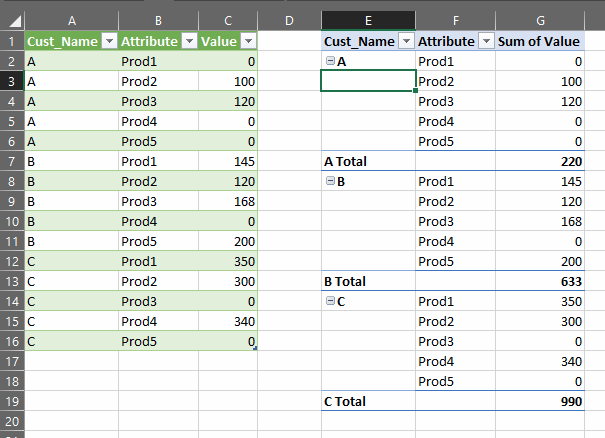This screenshot has height=438, width=605.
Task: Click the value 145 in column C
Action: 228,161
